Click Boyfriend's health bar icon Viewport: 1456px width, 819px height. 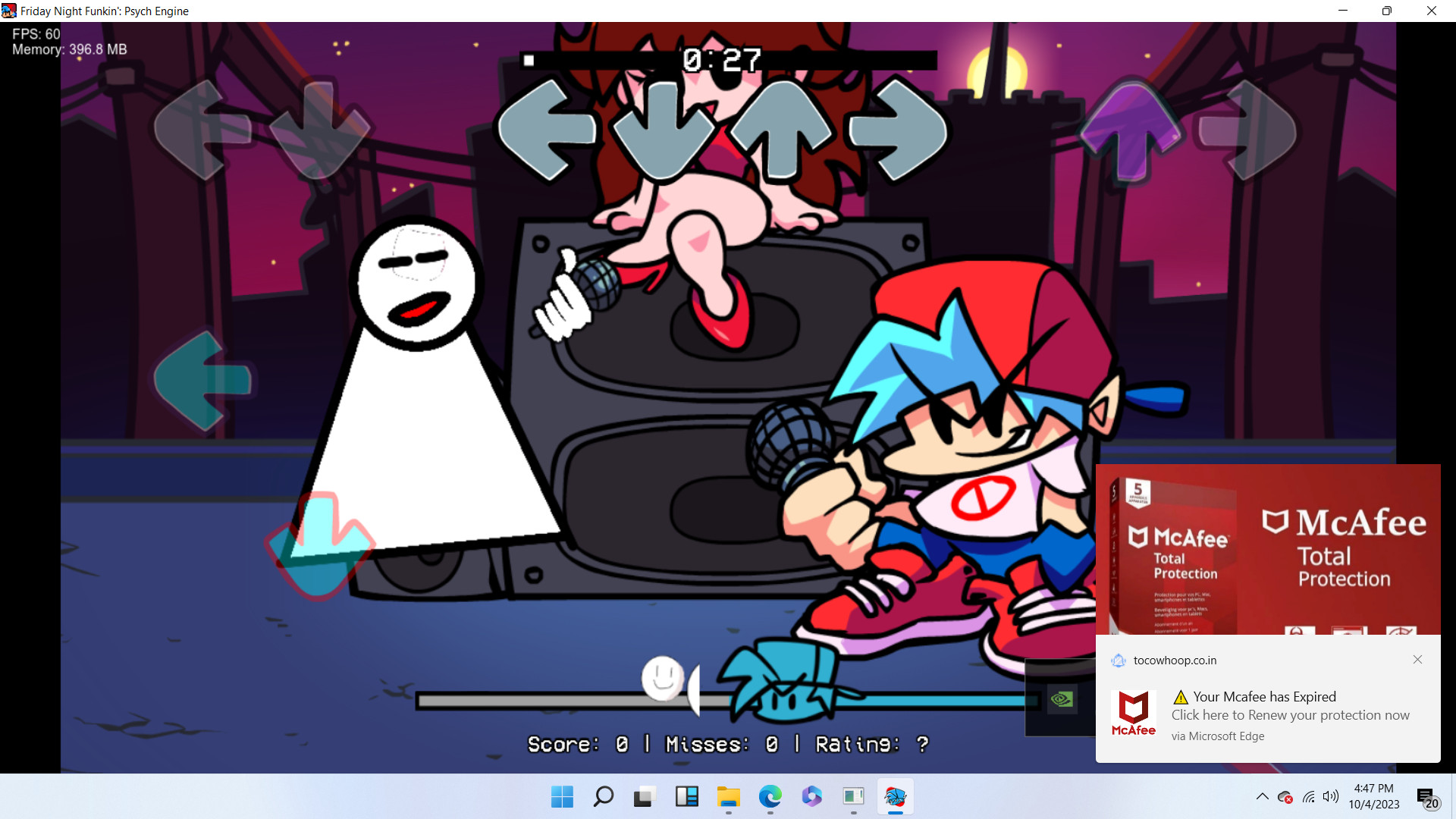(789, 680)
